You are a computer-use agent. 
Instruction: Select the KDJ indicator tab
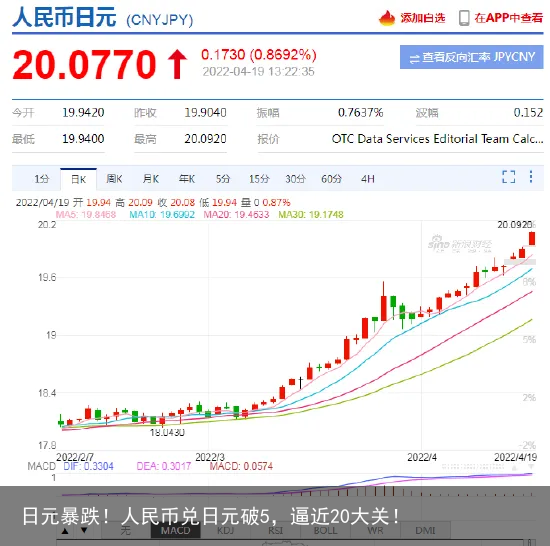(x=225, y=530)
